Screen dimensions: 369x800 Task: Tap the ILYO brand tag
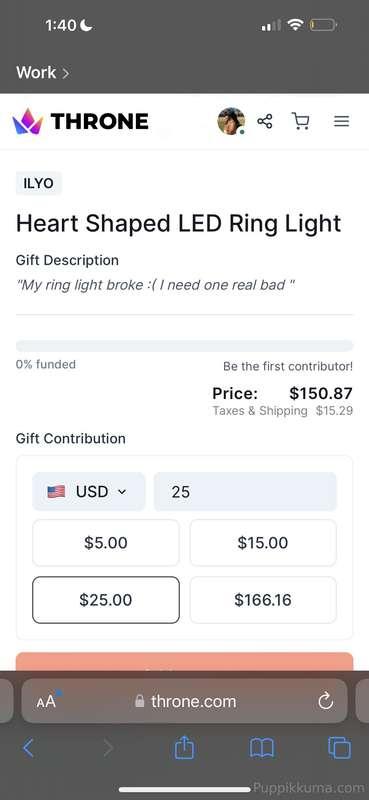click(39, 184)
